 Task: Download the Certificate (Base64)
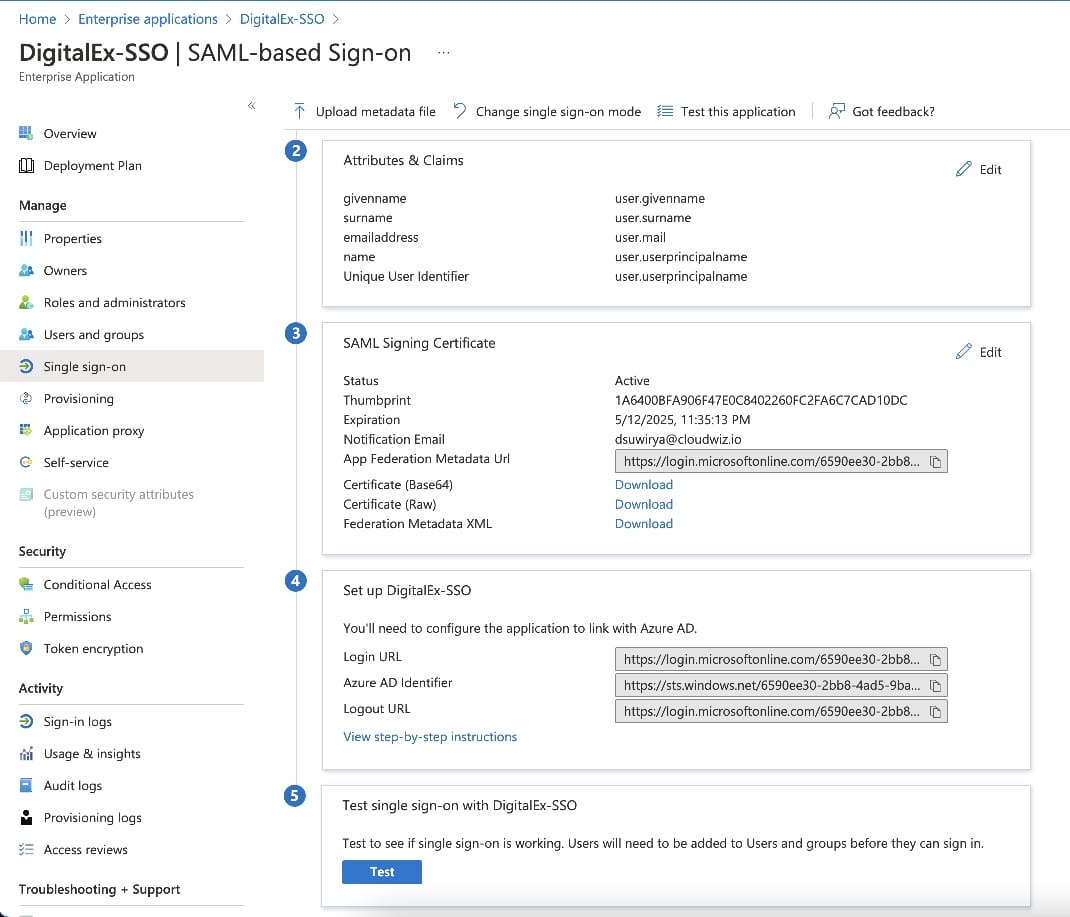click(643, 485)
